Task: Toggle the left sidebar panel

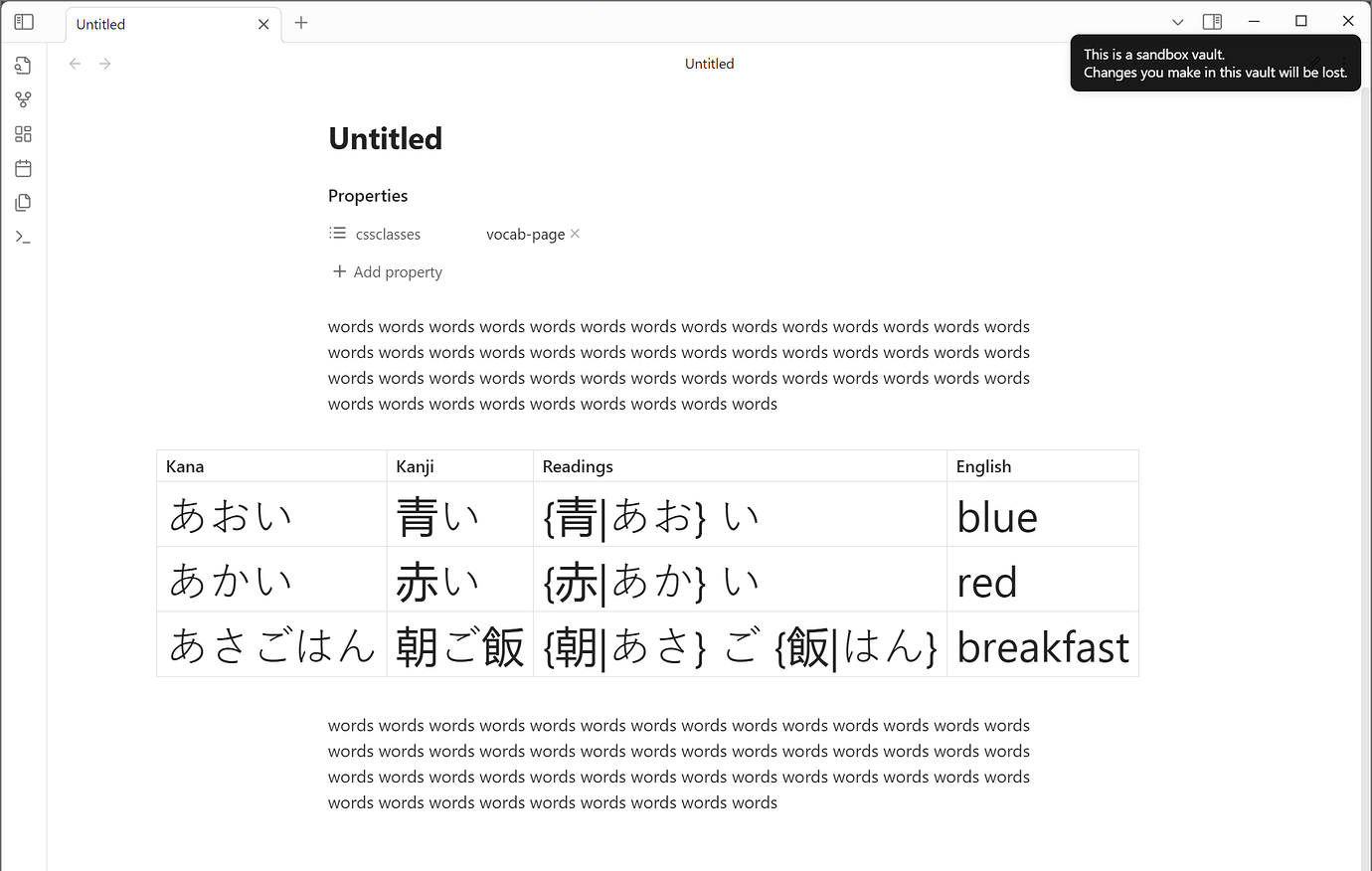Action: 24,22
